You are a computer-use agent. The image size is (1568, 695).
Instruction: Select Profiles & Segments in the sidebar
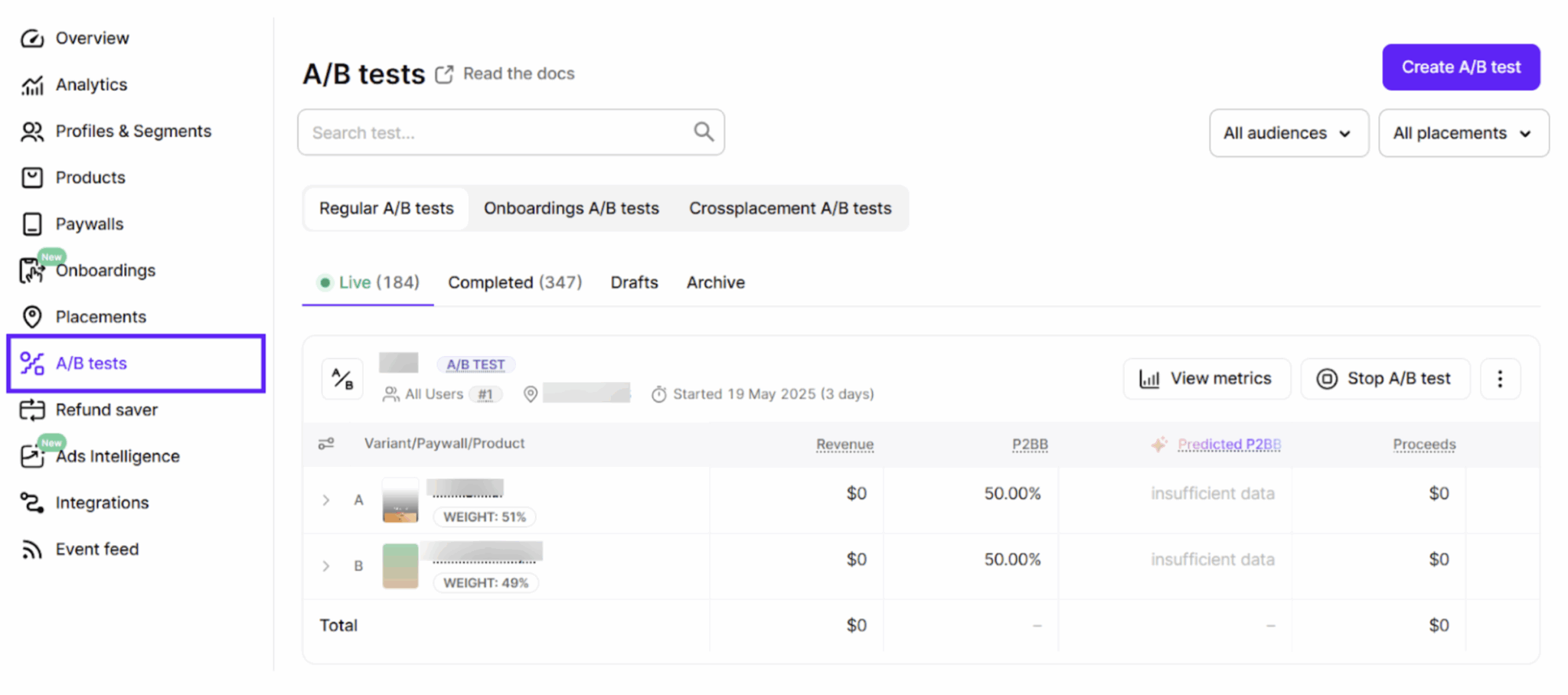click(133, 131)
